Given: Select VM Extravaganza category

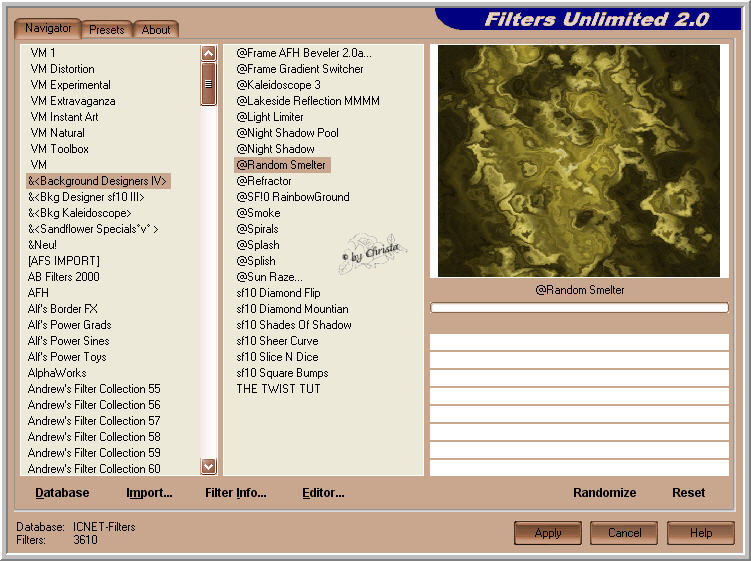Looking at the screenshot, I should tap(73, 101).
